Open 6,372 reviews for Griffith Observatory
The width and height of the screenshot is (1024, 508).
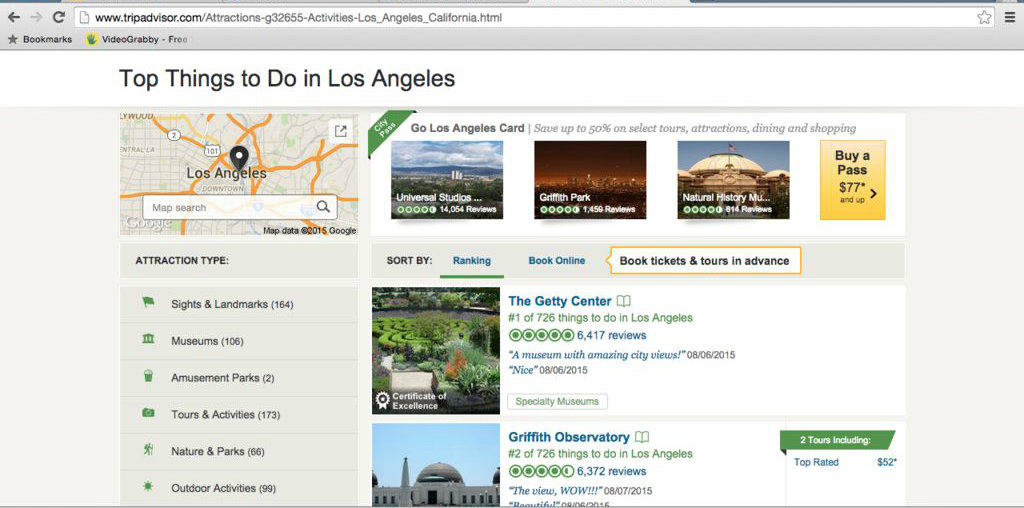[x=611, y=471]
